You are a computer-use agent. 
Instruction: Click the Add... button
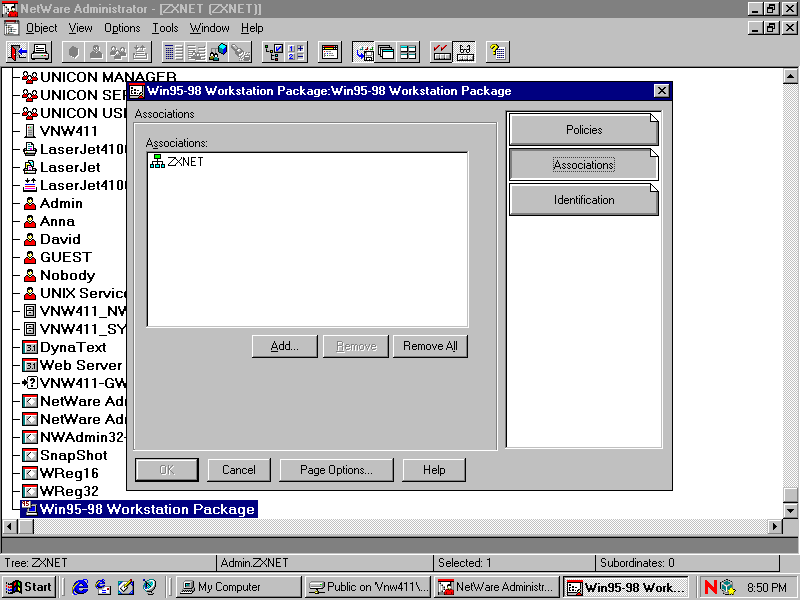click(x=284, y=346)
